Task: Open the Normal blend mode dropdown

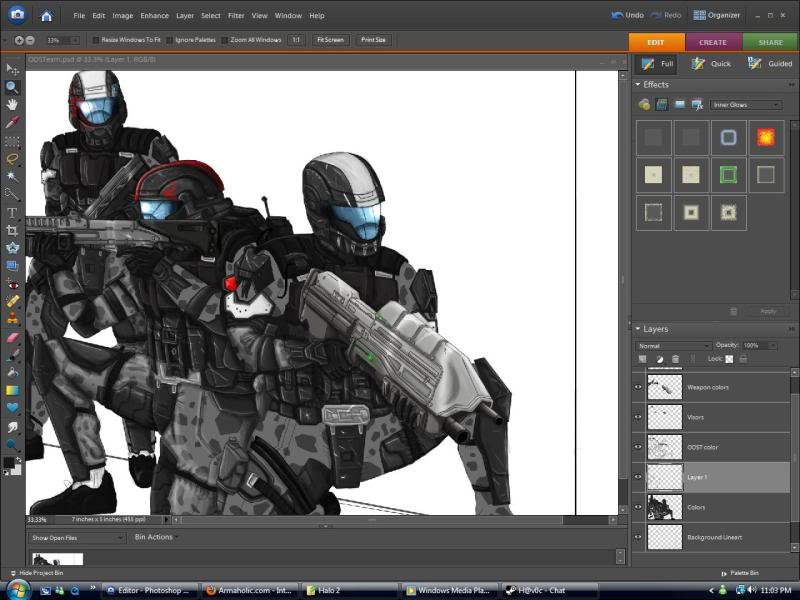Action: click(x=673, y=346)
